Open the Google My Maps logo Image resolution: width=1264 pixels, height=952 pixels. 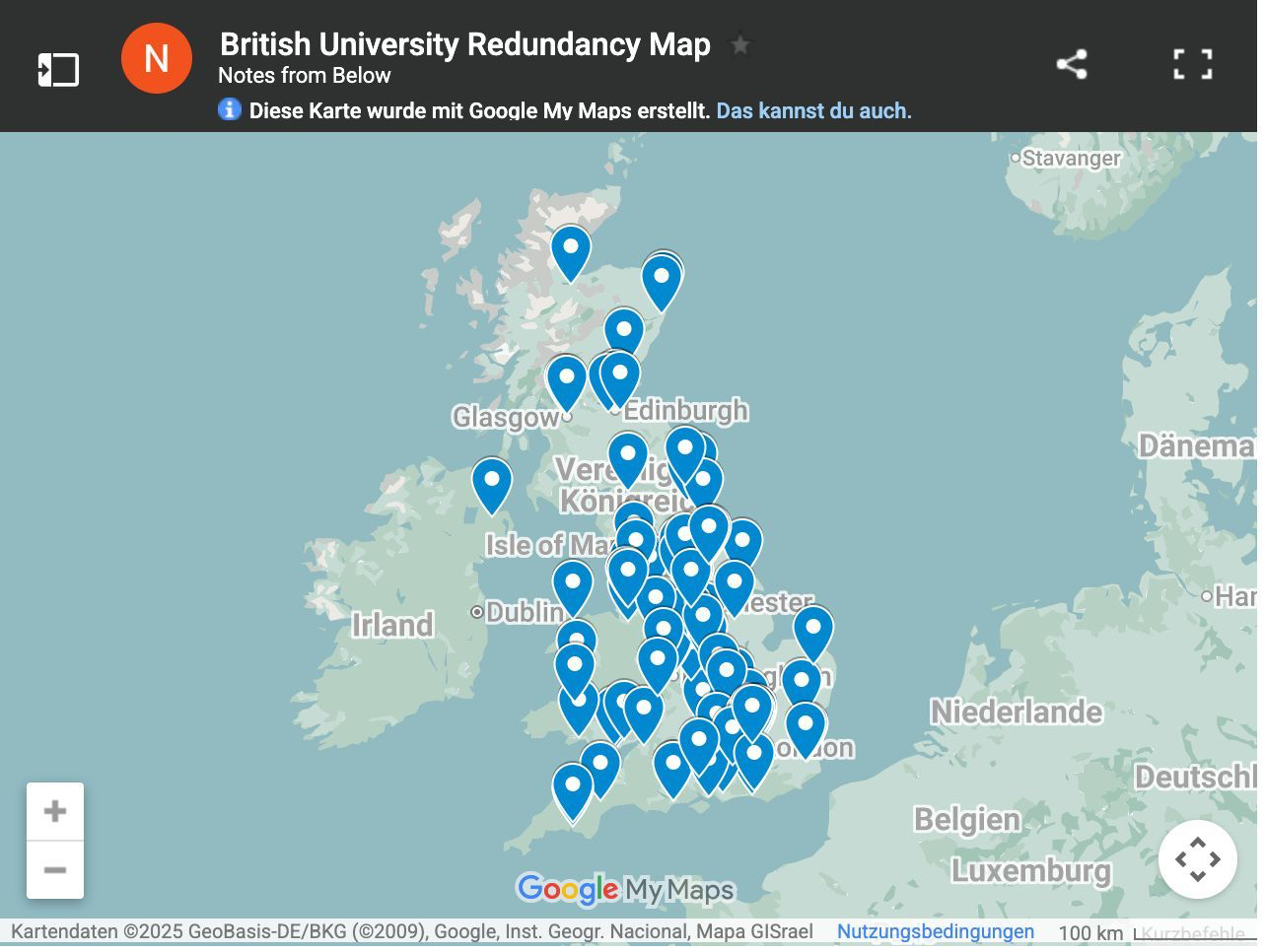point(625,890)
